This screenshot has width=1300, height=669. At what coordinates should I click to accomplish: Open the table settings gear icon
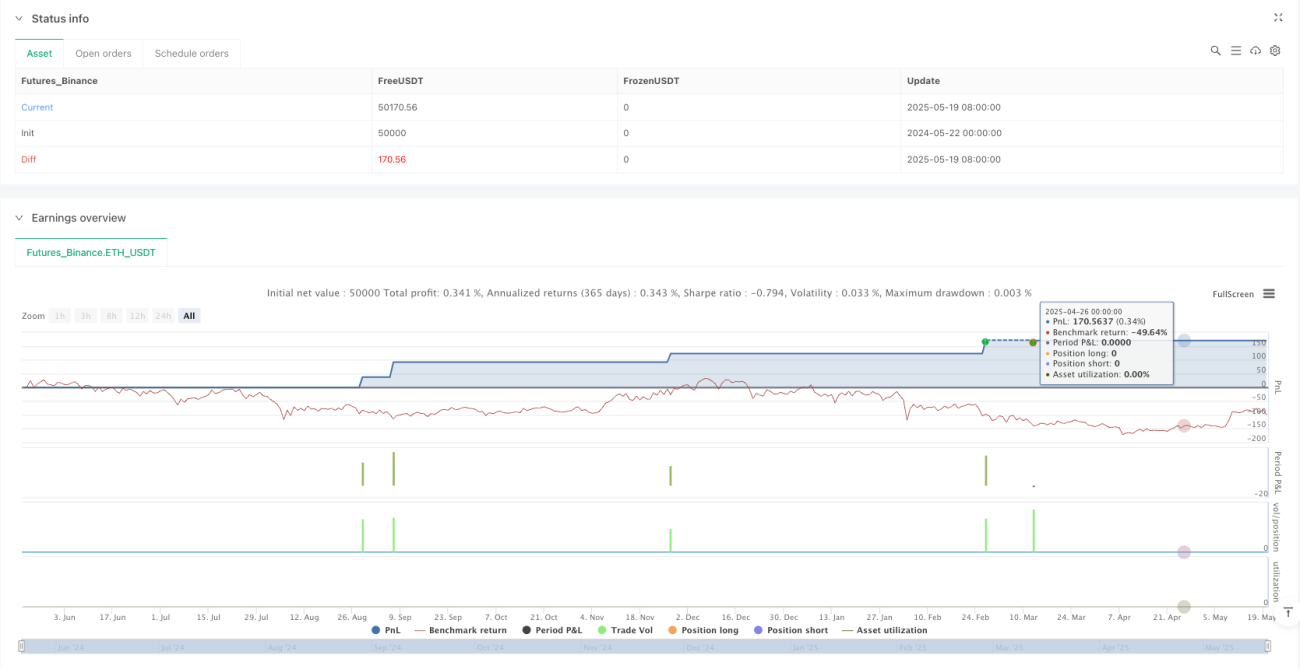(x=1275, y=50)
